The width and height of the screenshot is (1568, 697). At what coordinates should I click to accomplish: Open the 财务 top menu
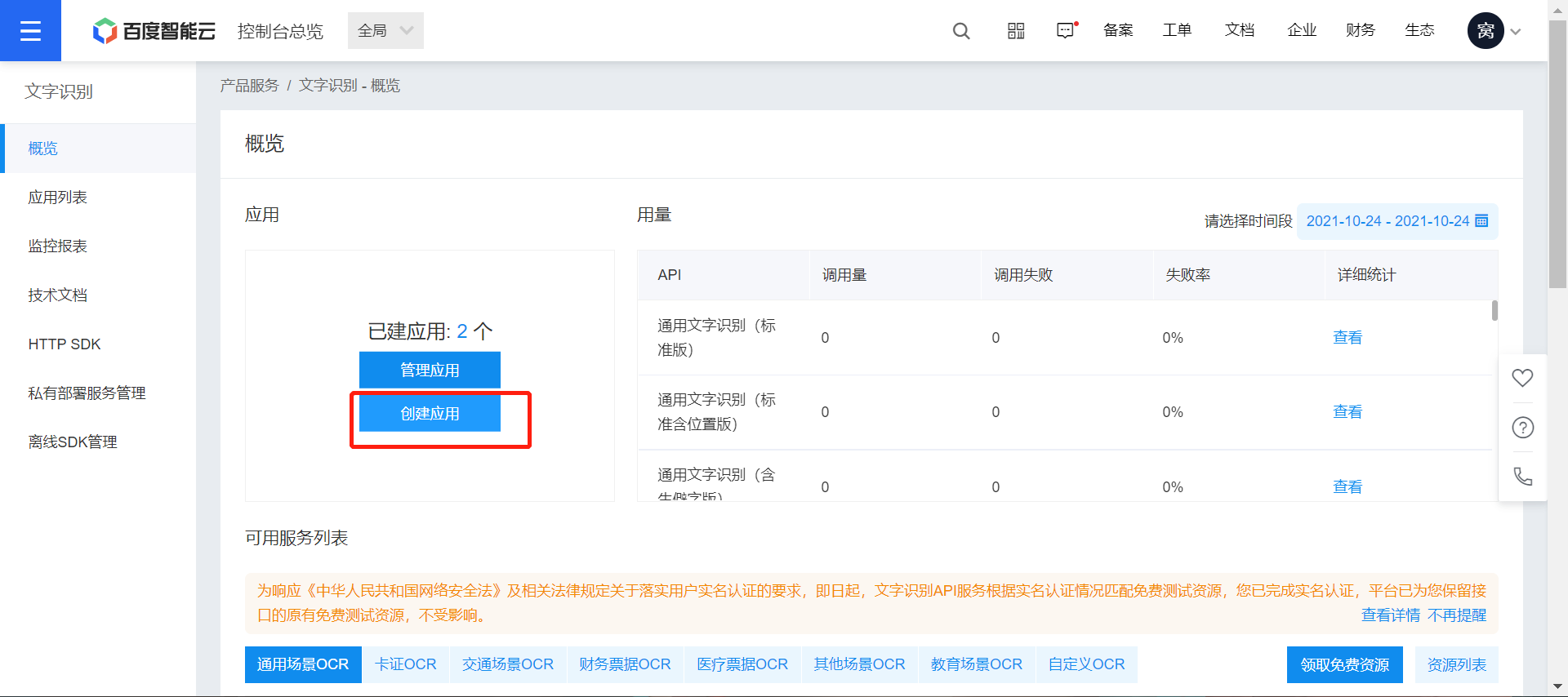click(x=1361, y=30)
